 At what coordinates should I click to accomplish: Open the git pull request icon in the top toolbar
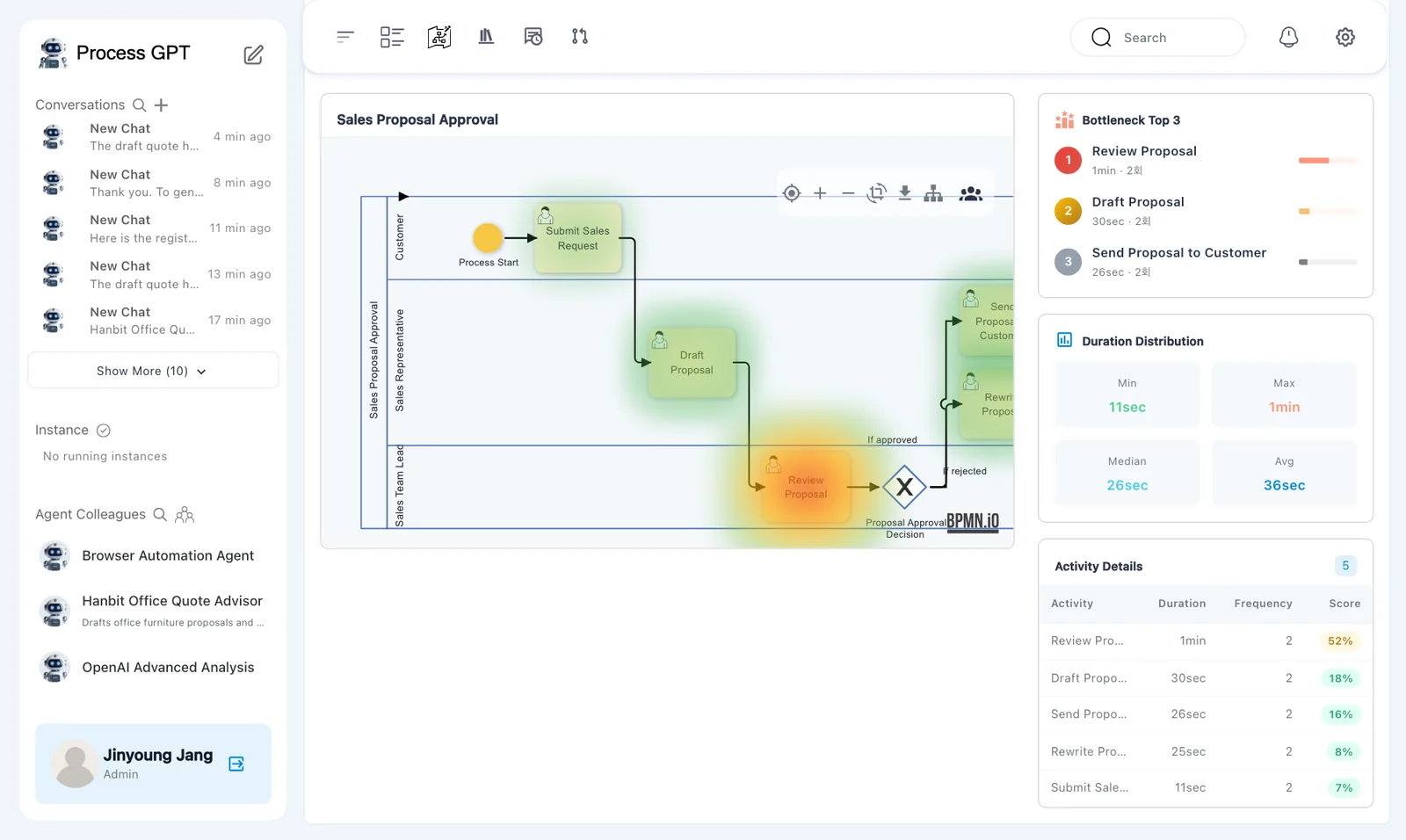click(580, 37)
